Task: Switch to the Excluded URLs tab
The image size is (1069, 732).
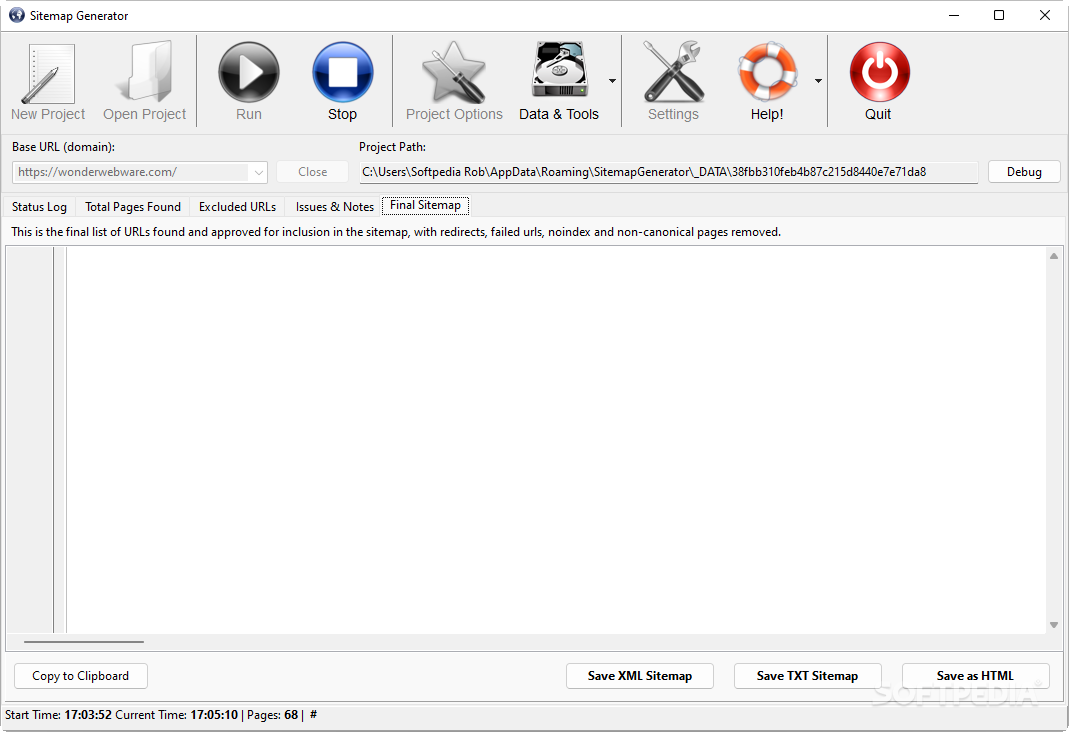Action: [x=237, y=207]
